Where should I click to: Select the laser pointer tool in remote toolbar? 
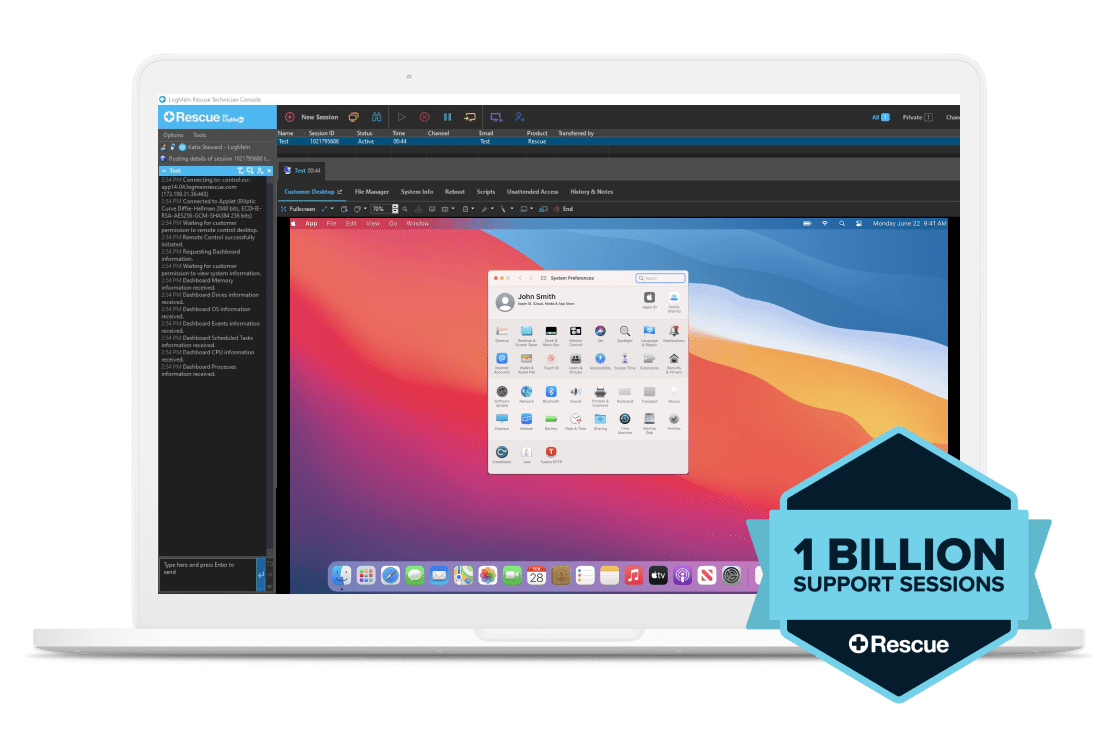point(503,209)
